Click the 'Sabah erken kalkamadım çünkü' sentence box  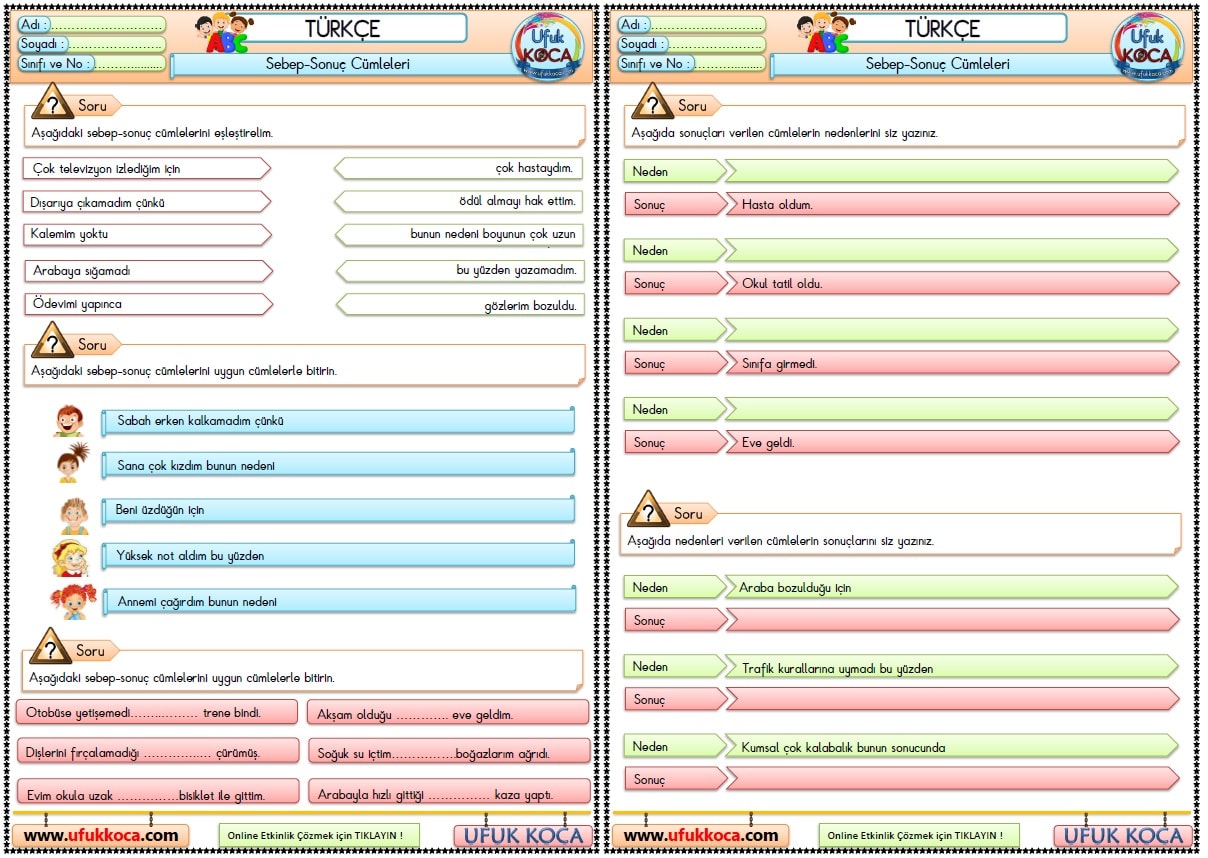tap(338, 421)
